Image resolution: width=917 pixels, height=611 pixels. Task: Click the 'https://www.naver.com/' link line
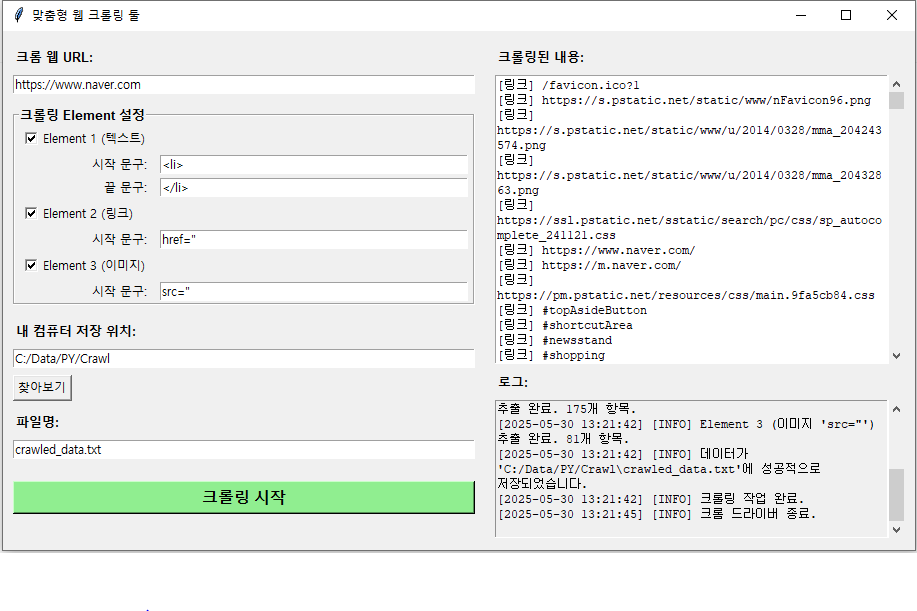(596, 250)
